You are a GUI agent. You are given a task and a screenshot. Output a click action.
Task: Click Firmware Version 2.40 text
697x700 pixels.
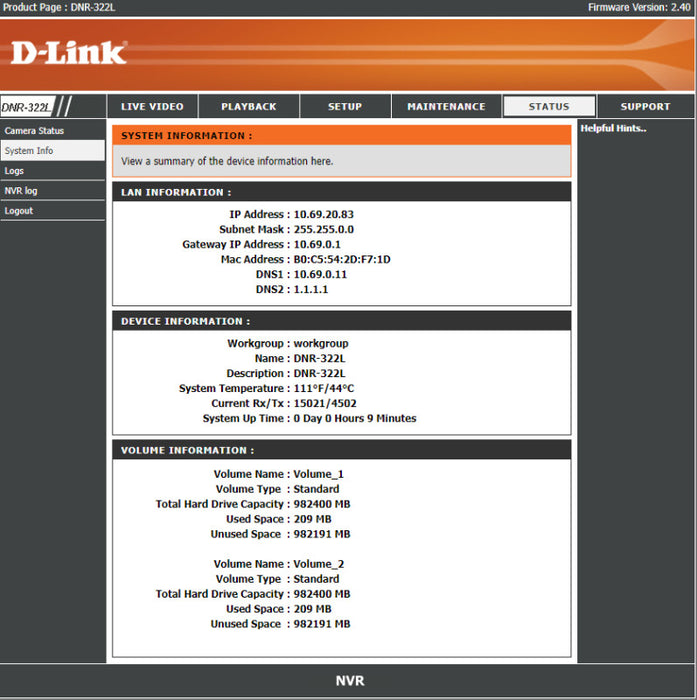tap(639, 7)
